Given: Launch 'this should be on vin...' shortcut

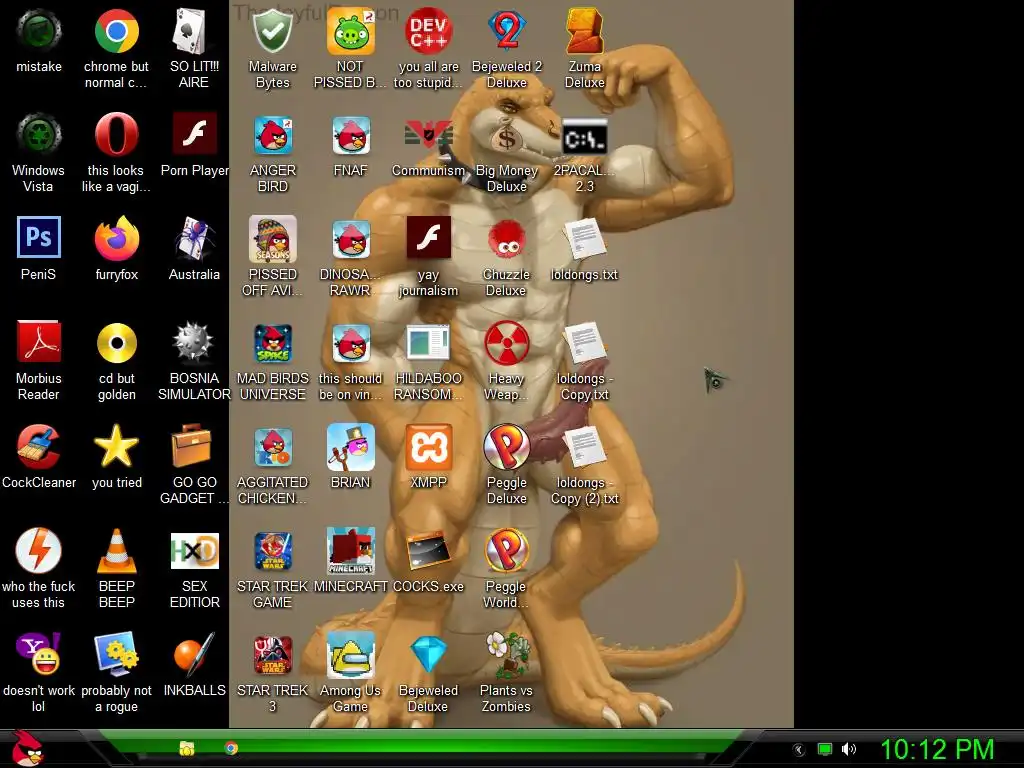Looking at the screenshot, I should tap(351, 342).
